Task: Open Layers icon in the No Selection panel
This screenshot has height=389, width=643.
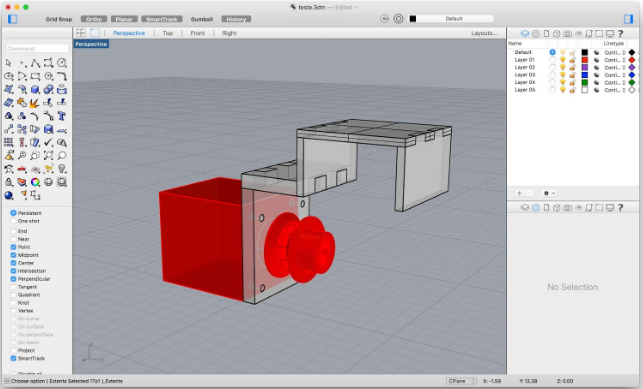Action: pos(524,208)
